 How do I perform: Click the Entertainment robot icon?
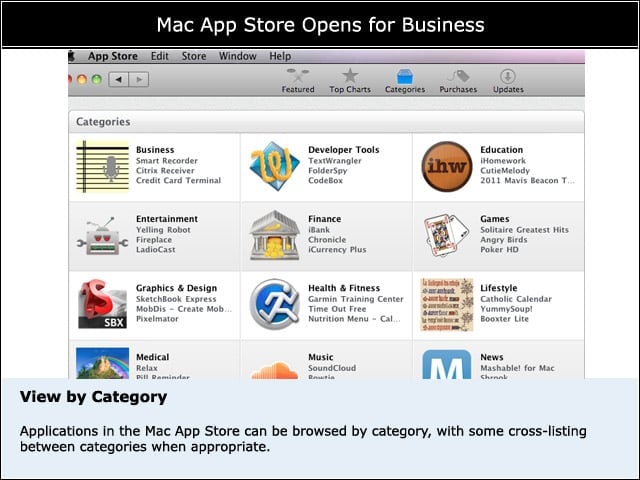click(x=102, y=236)
